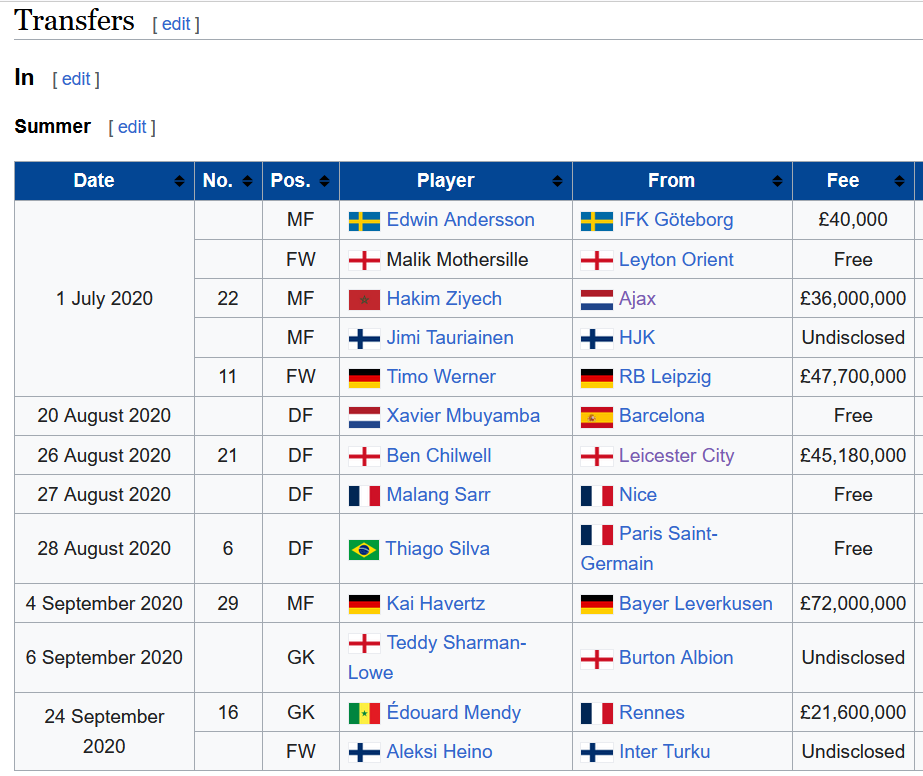Click Finland flag beside Inter Turku
The width and height of the screenshot is (923, 776).
[x=596, y=752]
